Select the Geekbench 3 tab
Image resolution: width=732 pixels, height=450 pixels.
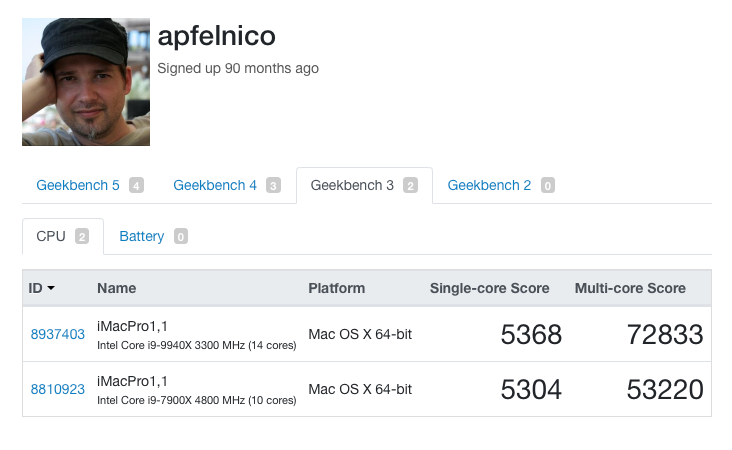pyautogui.click(x=352, y=185)
